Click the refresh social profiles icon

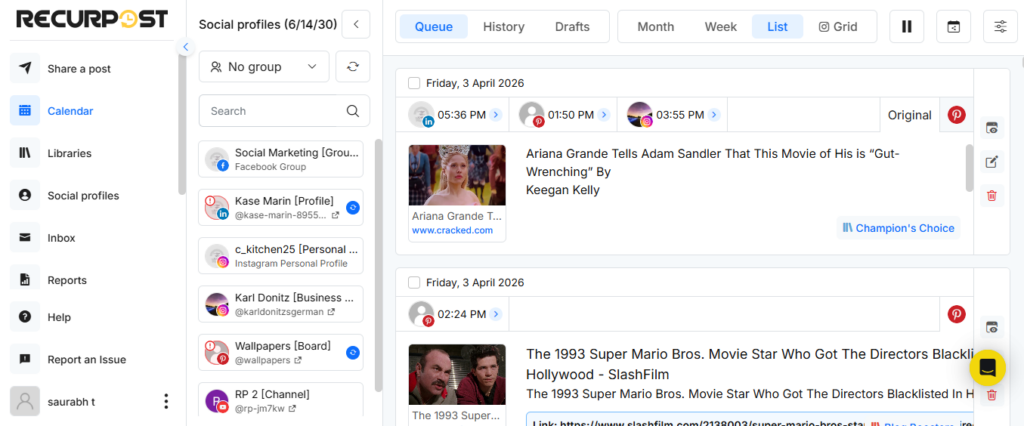pyautogui.click(x=352, y=67)
